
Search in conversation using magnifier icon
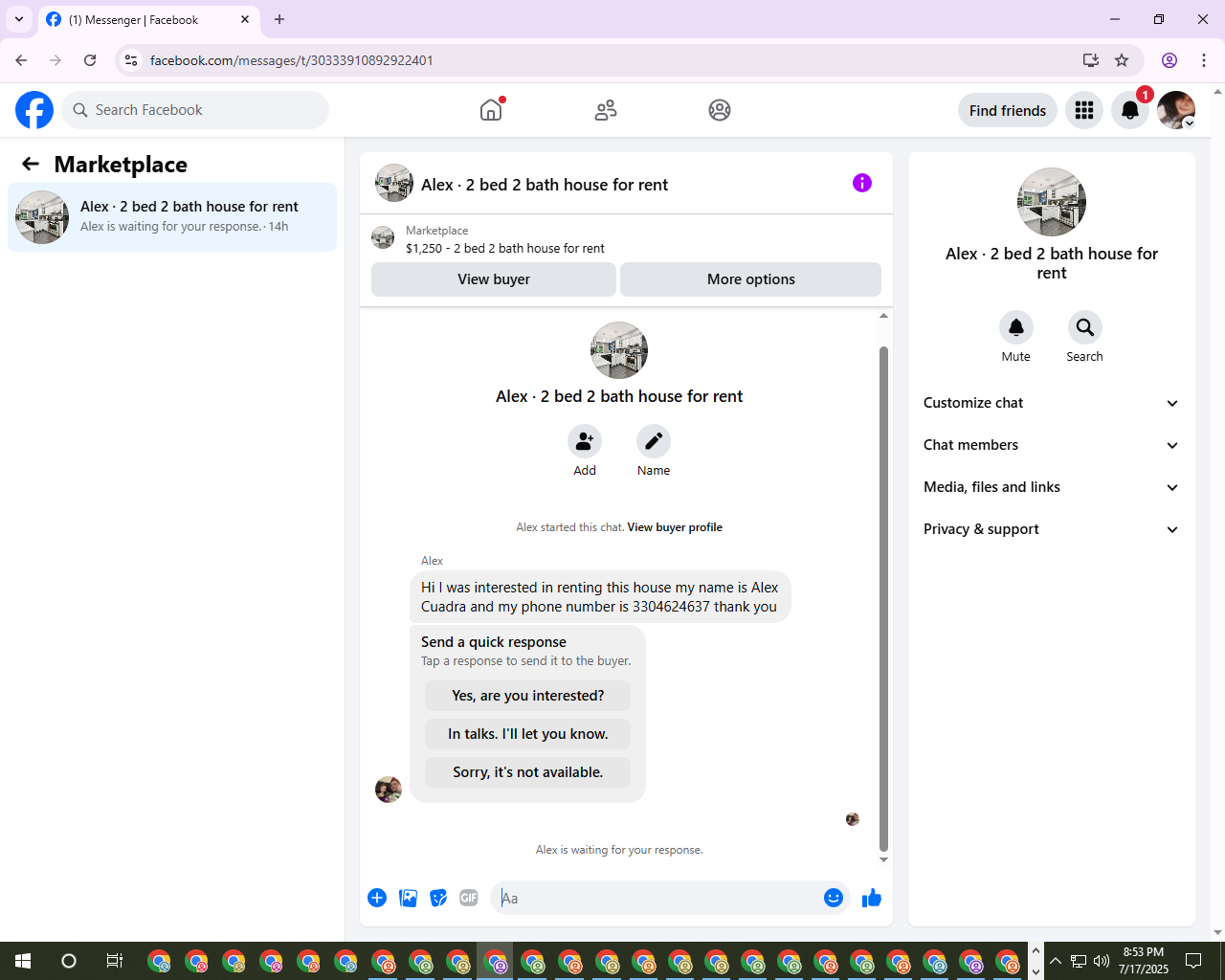(x=1085, y=327)
